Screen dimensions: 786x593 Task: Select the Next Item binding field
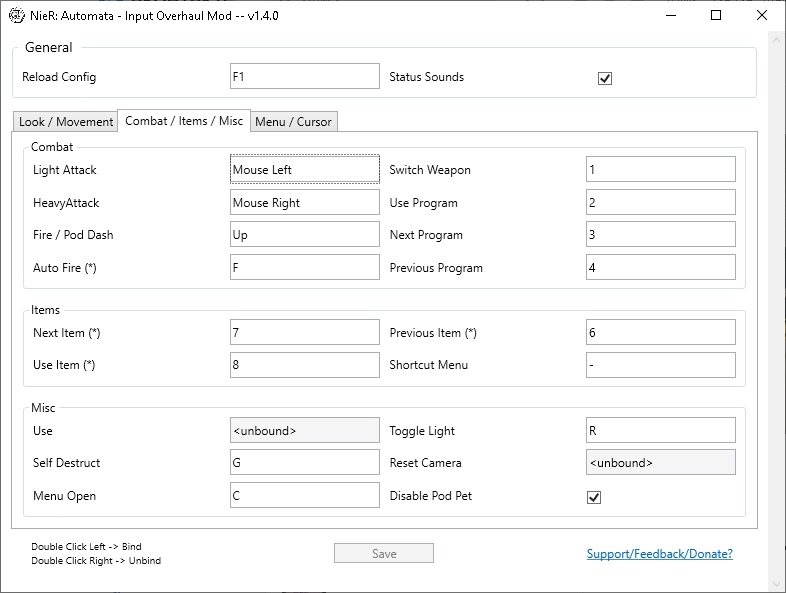tap(305, 332)
